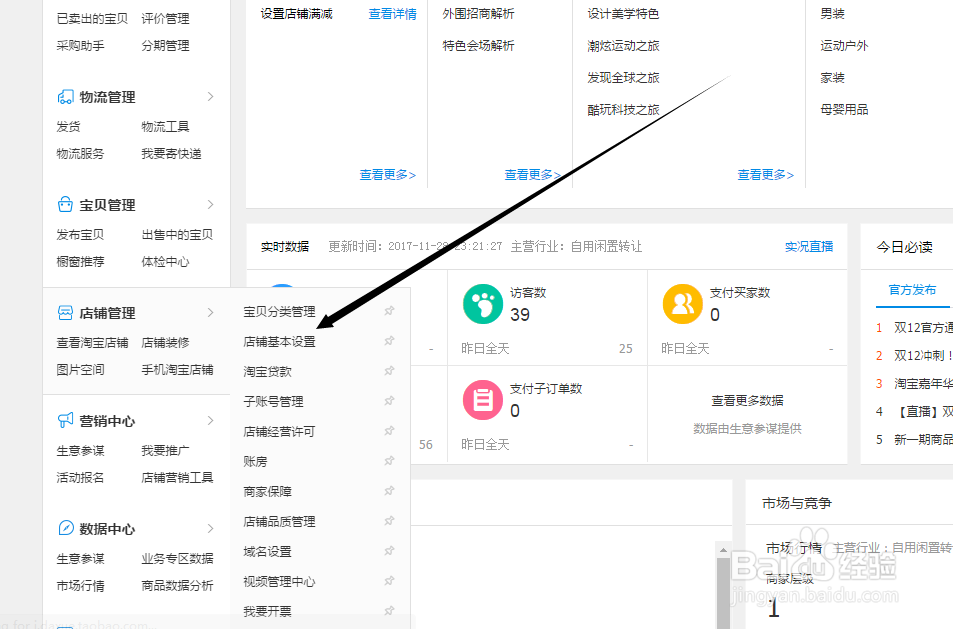The width and height of the screenshot is (953, 629).
Task: Click 分期管理 in the sidebar
Action: click(x=165, y=46)
